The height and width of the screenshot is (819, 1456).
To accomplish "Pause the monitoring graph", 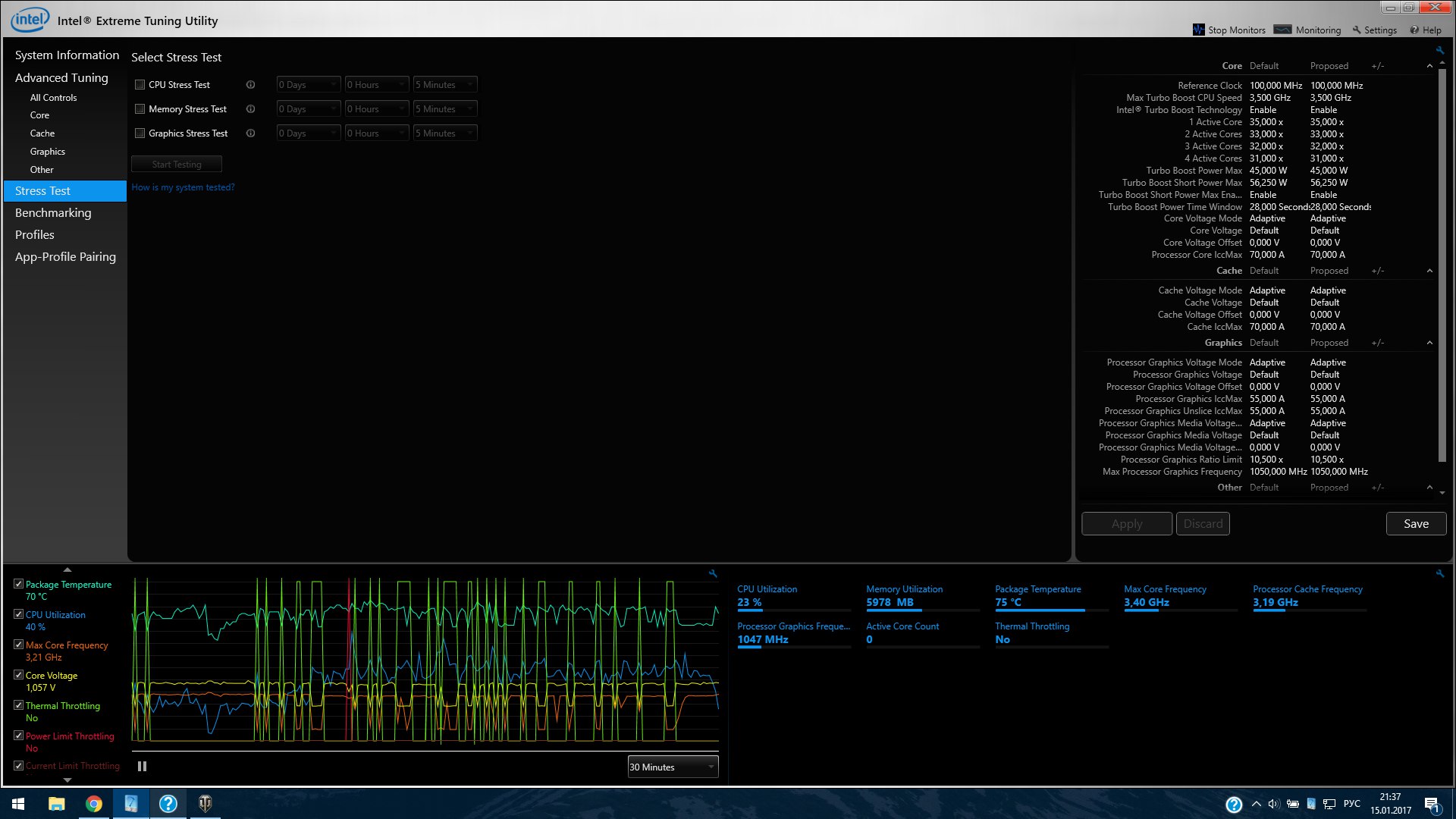I will click(x=142, y=767).
